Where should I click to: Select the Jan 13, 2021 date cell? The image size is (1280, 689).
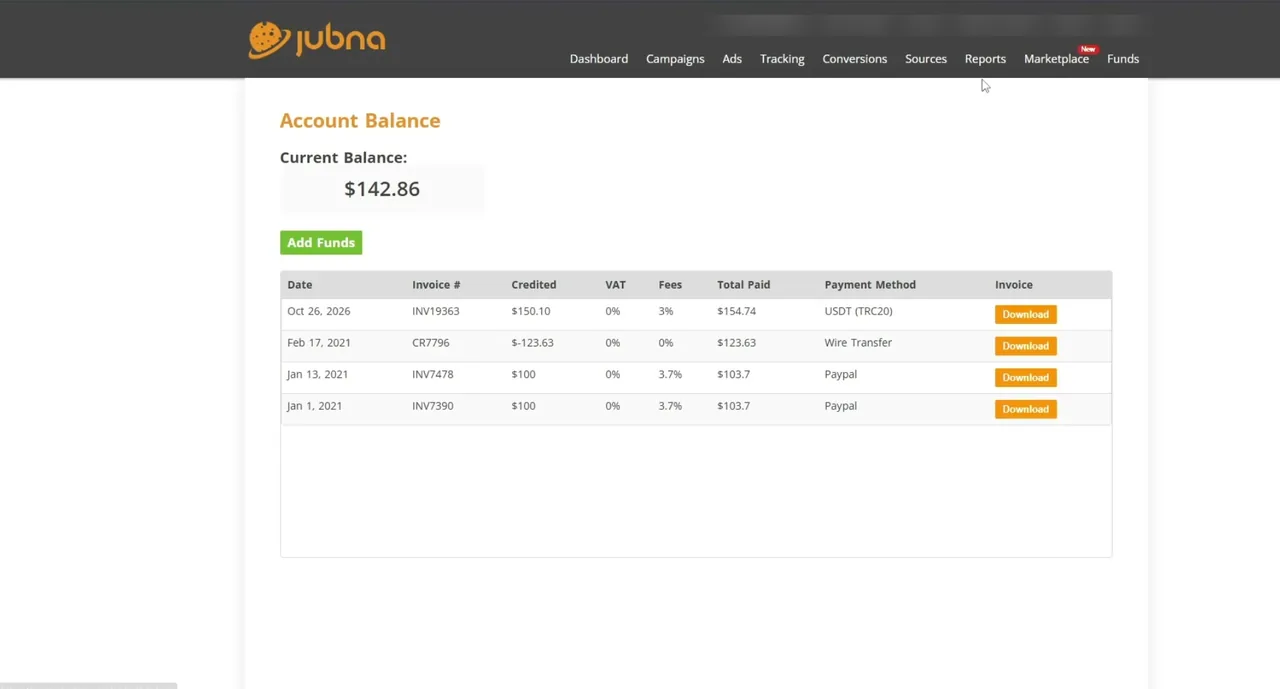(x=318, y=374)
